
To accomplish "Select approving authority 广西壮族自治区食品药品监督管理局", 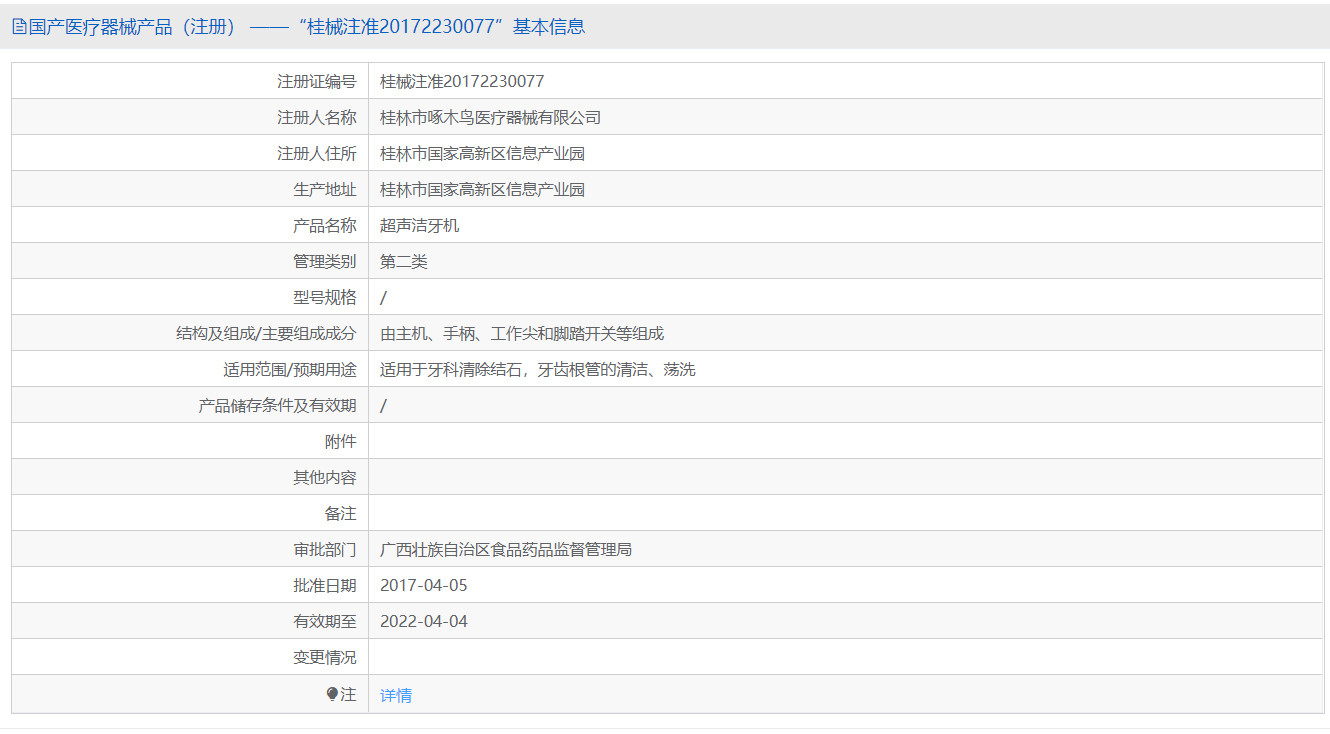I will (x=506, y=549).
